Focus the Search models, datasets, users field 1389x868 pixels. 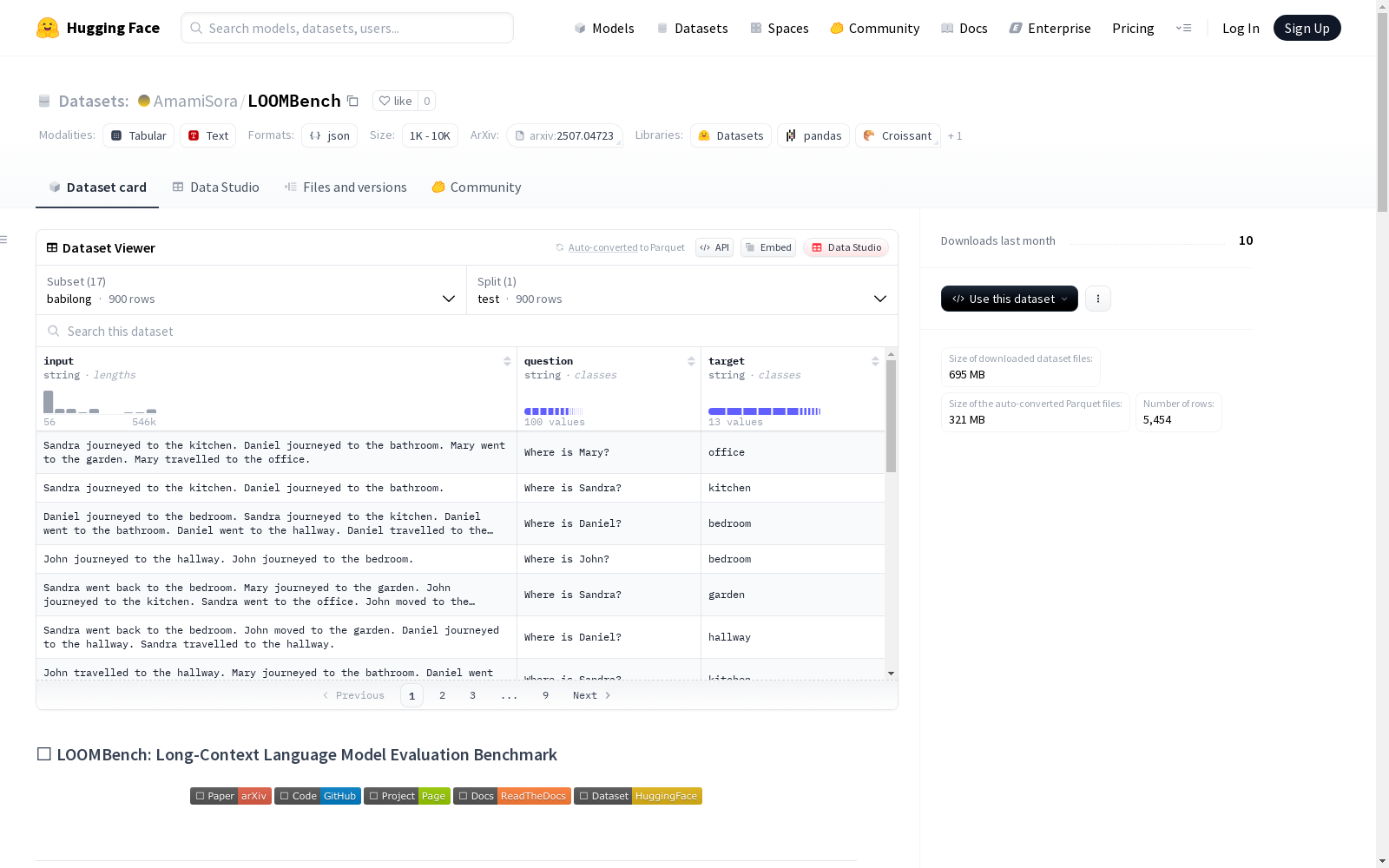click(347, 28)
